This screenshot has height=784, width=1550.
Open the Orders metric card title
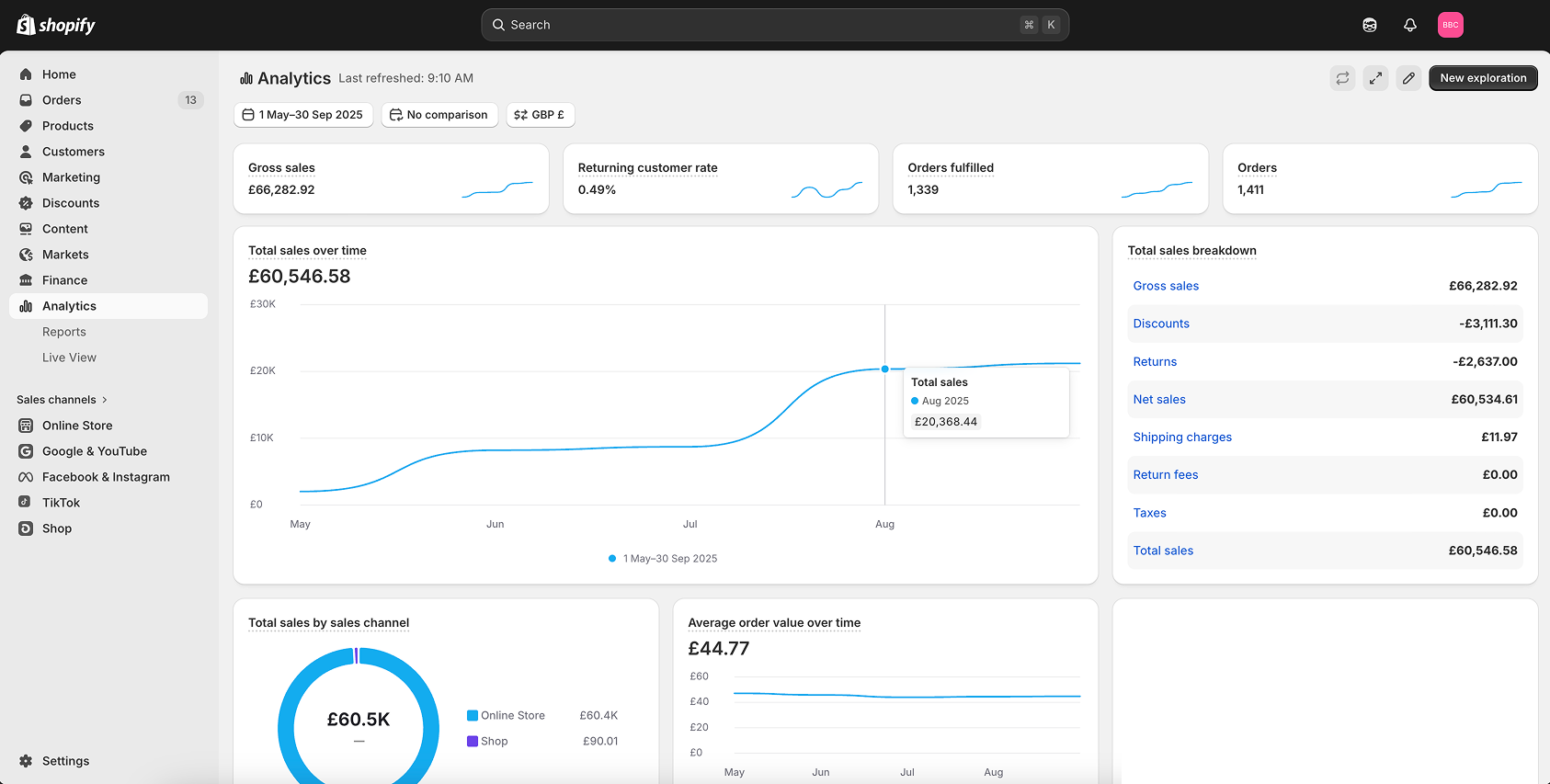pos(1257,168)
